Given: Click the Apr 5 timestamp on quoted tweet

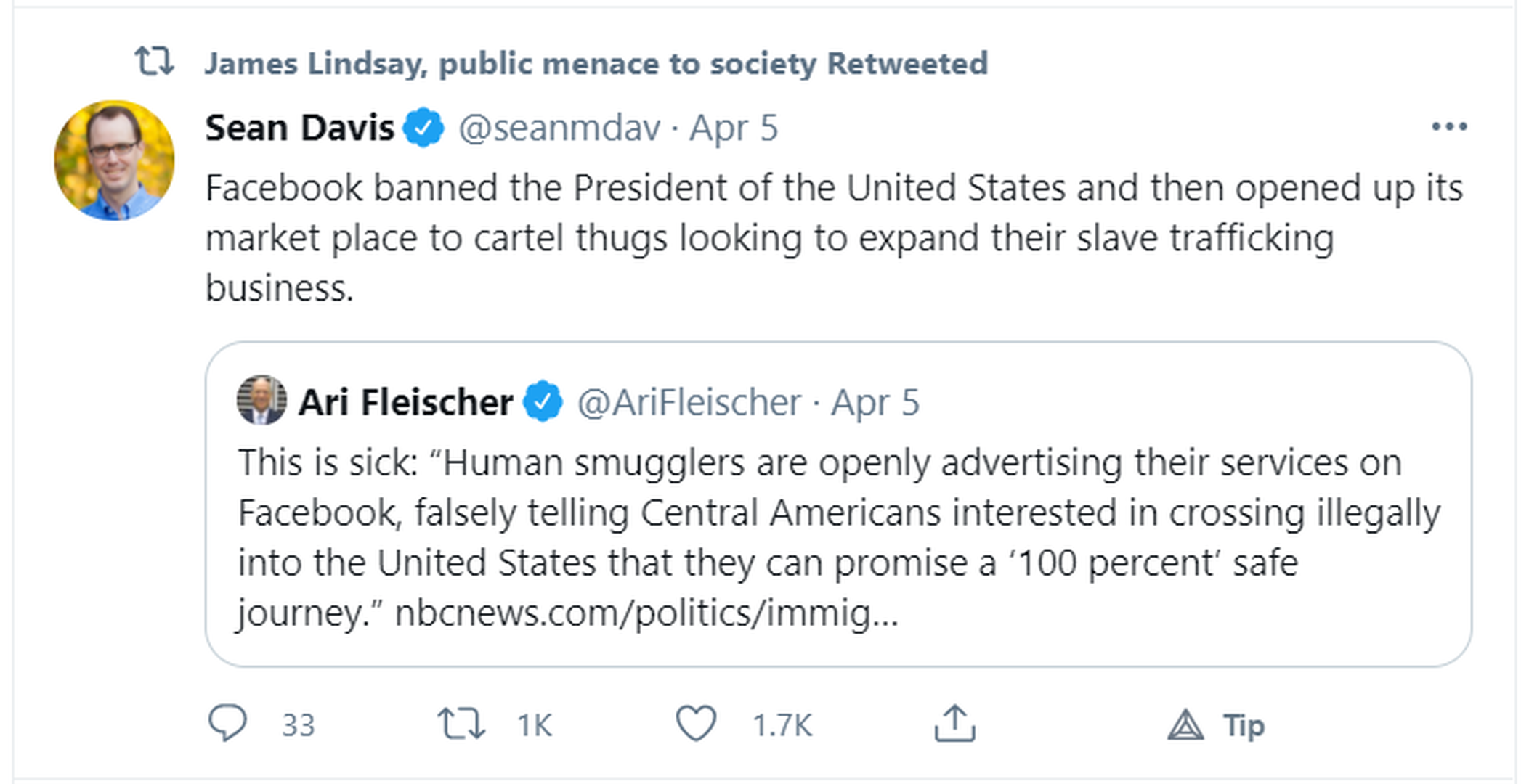Looking at the screenshot, I should click(875, 402).
